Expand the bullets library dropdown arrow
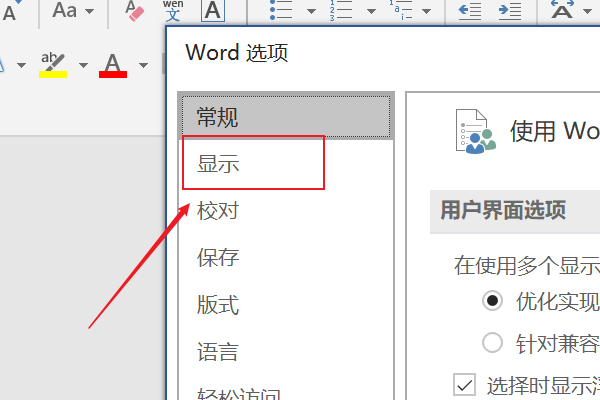The height and width of the screenshot is (400, 600). [x=311, y=11]
